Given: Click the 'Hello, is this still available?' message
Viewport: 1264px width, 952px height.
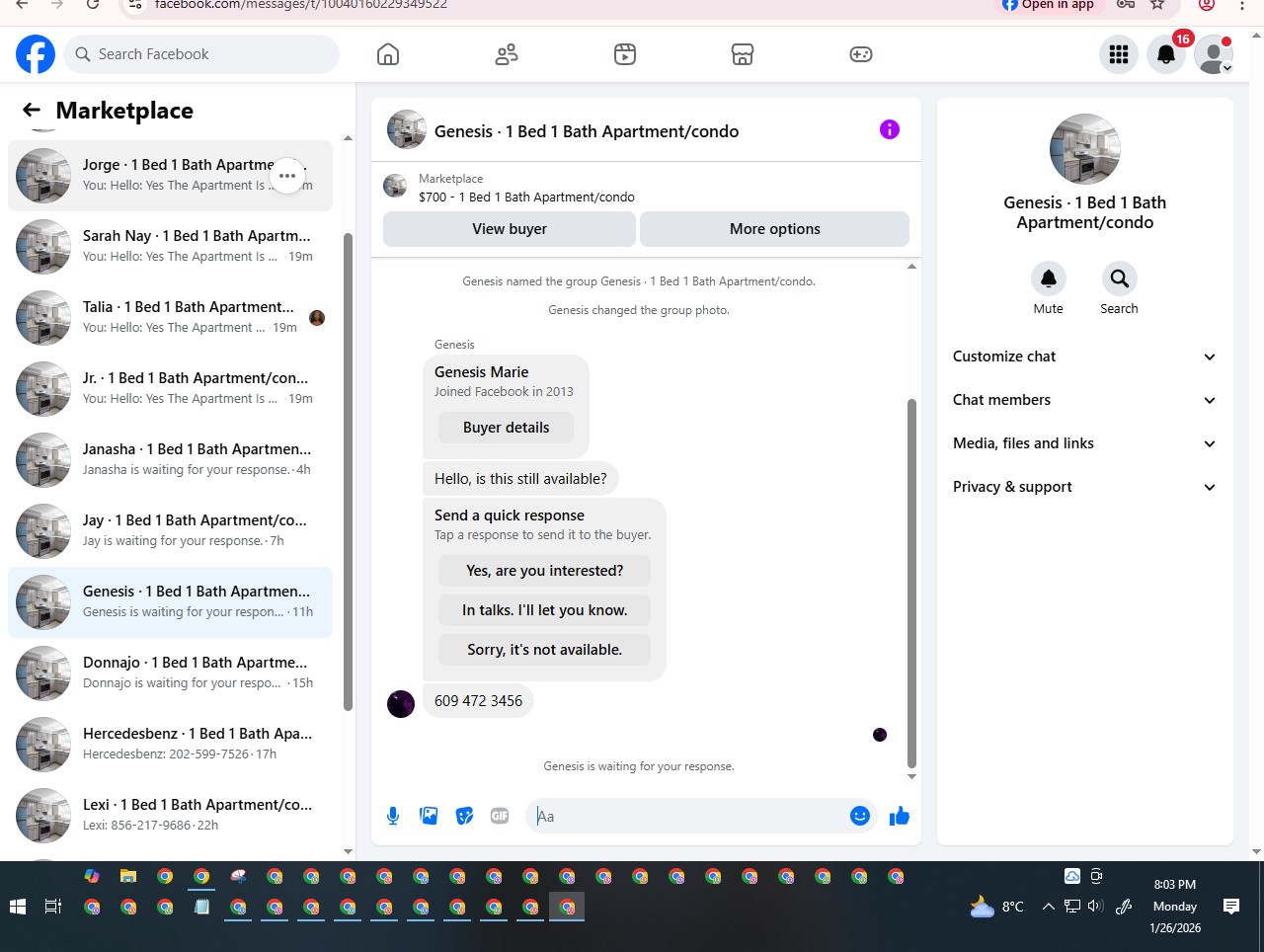Looking at the screenshot, I should tap(520, 479).
